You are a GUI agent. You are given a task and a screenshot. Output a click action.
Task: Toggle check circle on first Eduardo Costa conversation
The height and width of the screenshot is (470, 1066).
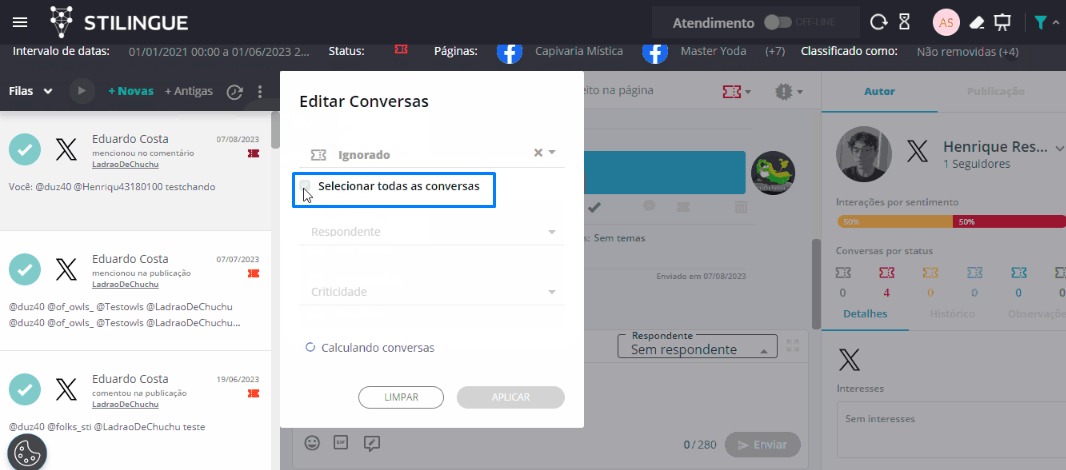pyautogui.click(x=25, y=150)
